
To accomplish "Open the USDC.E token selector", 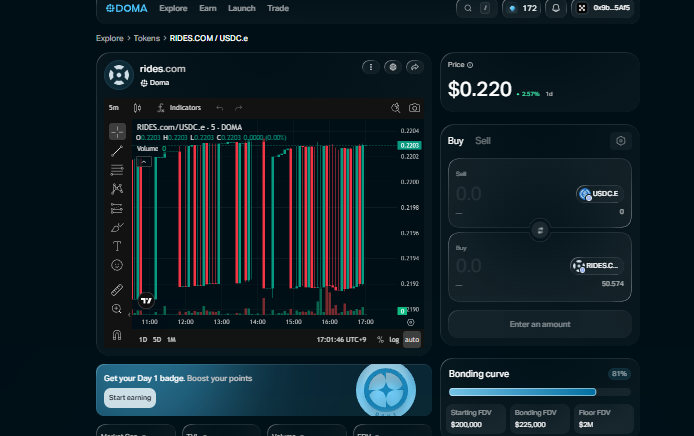I will click(x=600, y=194).
